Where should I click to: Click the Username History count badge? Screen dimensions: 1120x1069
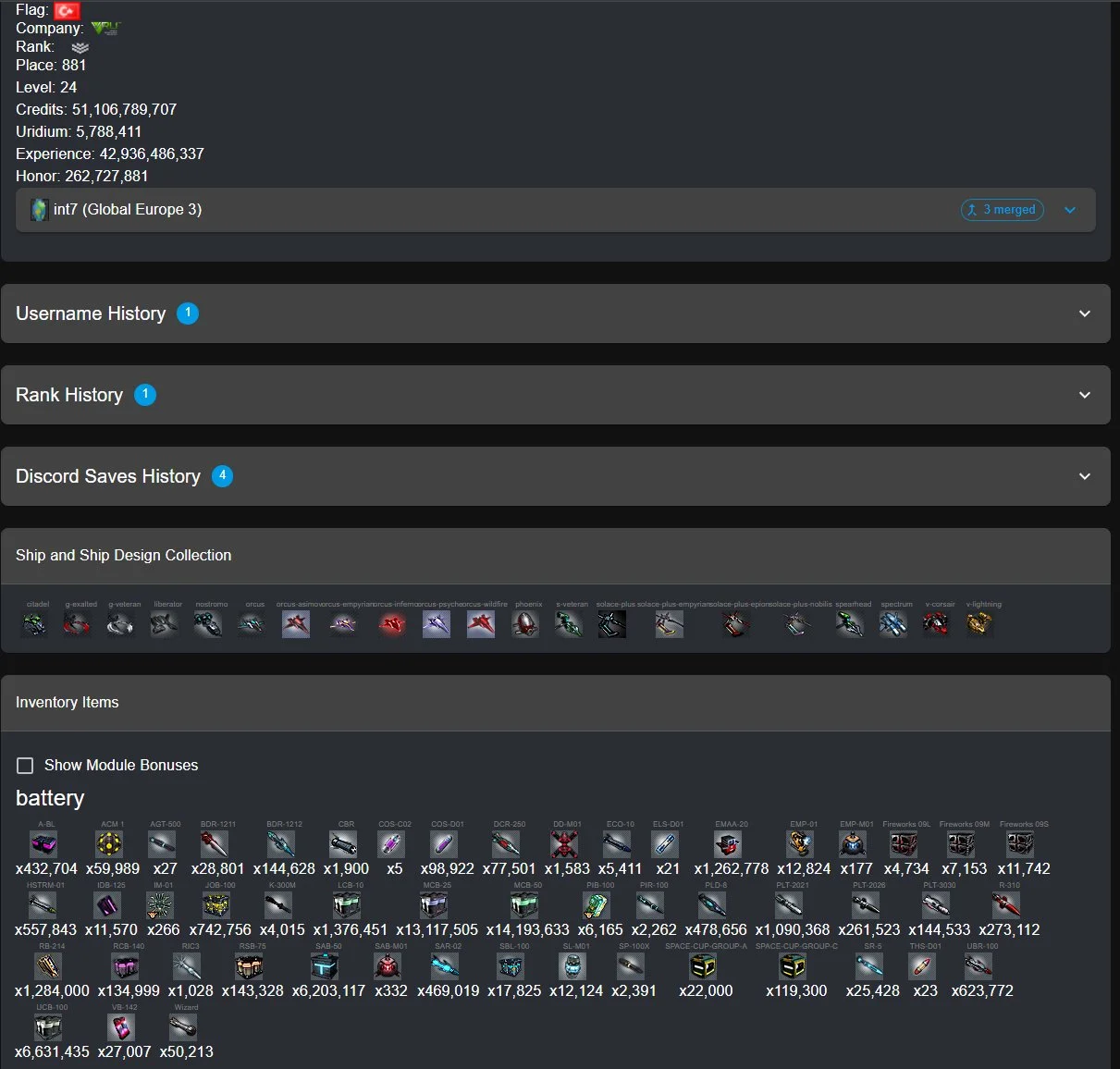click(188, 313)
